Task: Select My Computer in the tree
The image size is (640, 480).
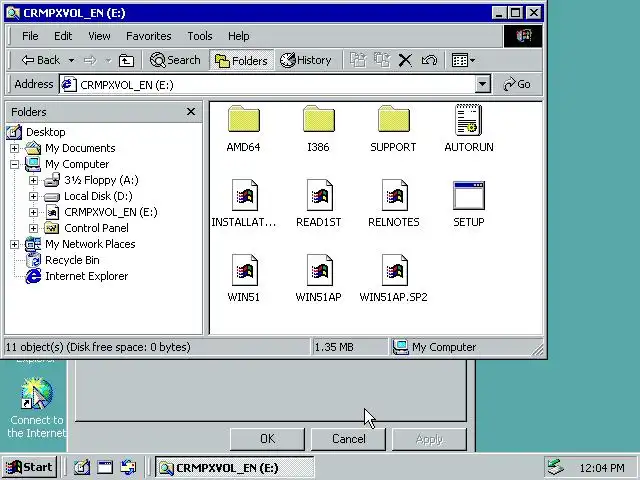Action: [77, 164]
